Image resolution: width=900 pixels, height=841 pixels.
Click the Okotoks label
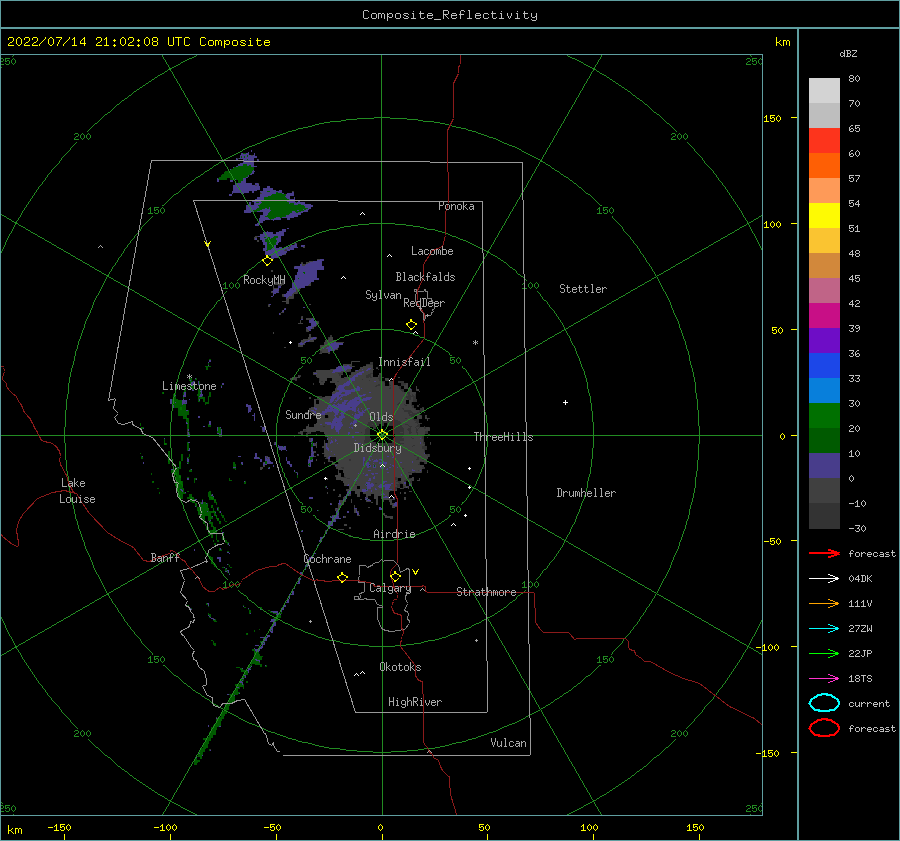400,667
